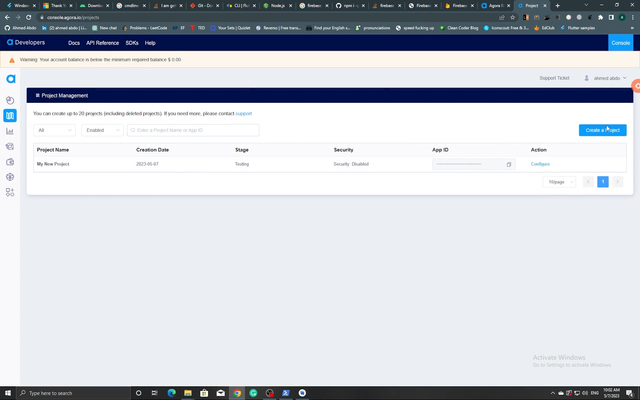Click the Developers logo link

pos(26,42)
